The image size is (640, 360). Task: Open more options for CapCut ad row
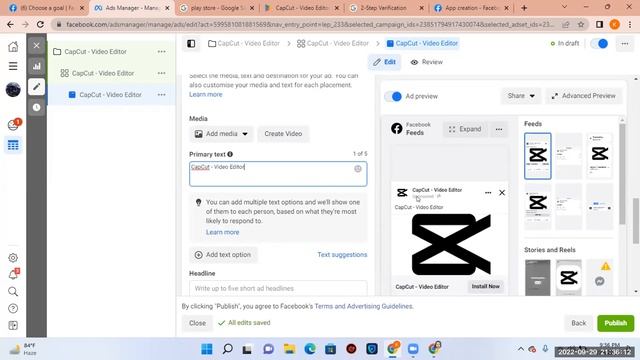[162, 95]
